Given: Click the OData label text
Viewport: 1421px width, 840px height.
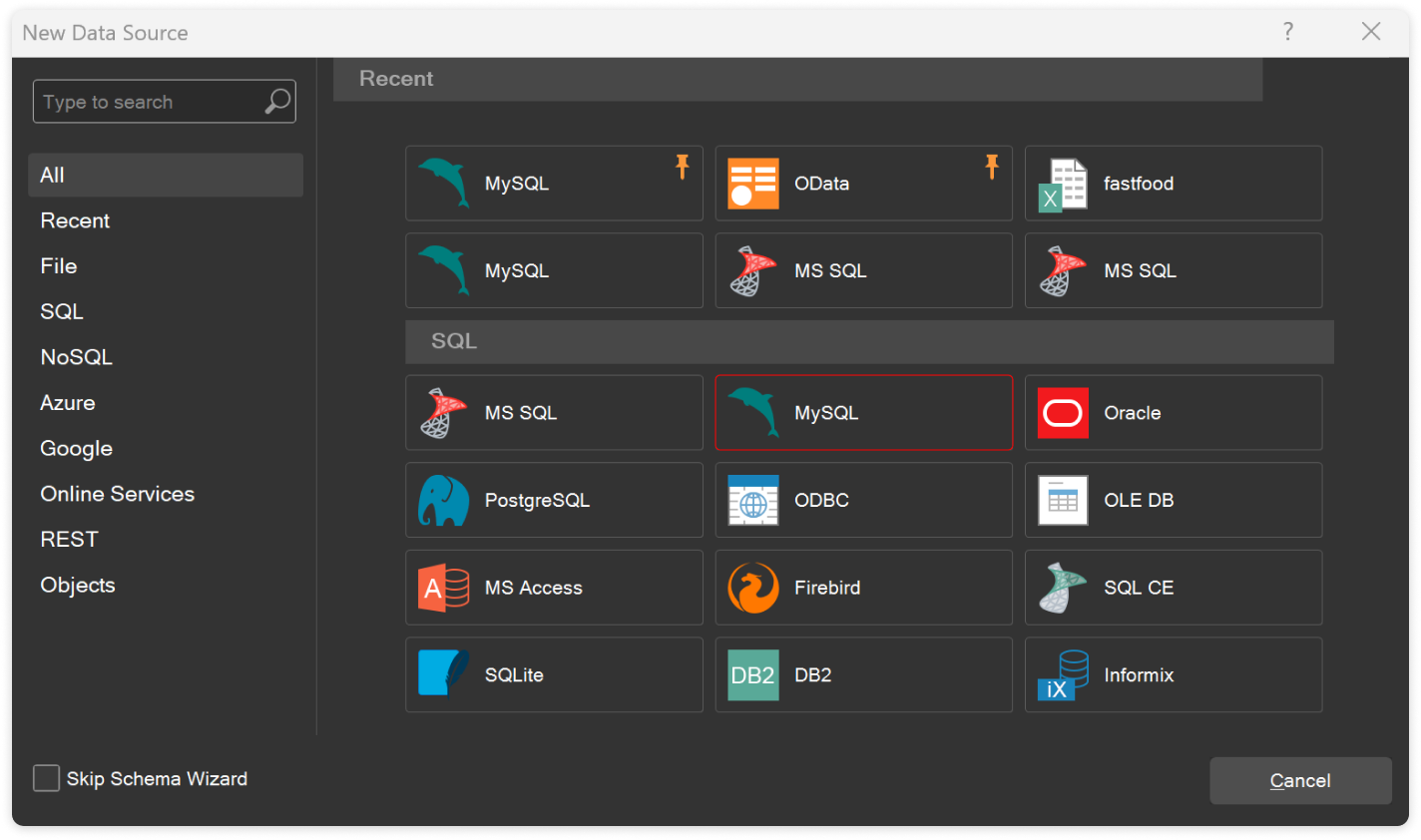Looking at the screenshot, I should point(822,184).
